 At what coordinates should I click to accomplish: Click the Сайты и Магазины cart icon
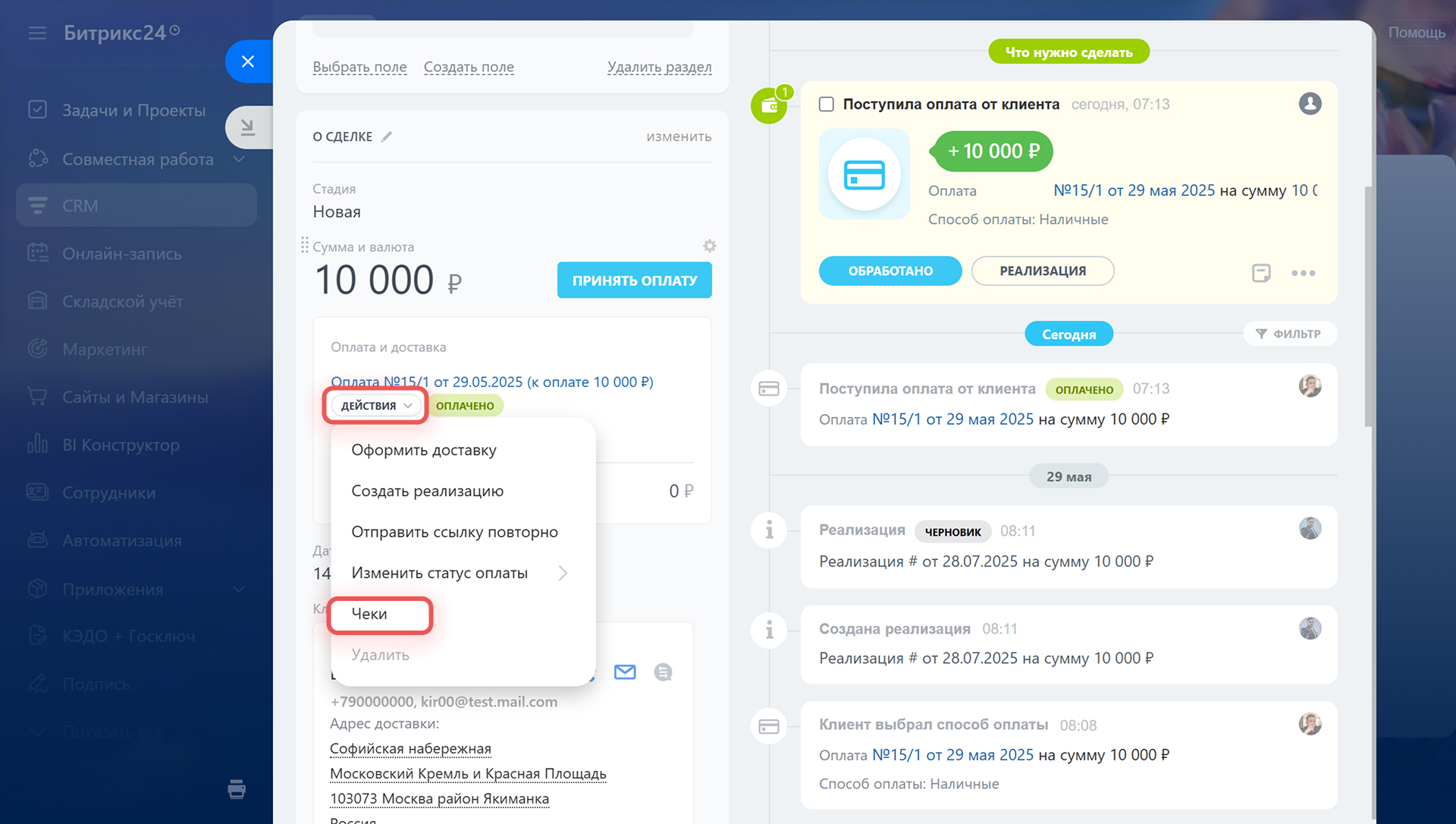tap(37, 396)
